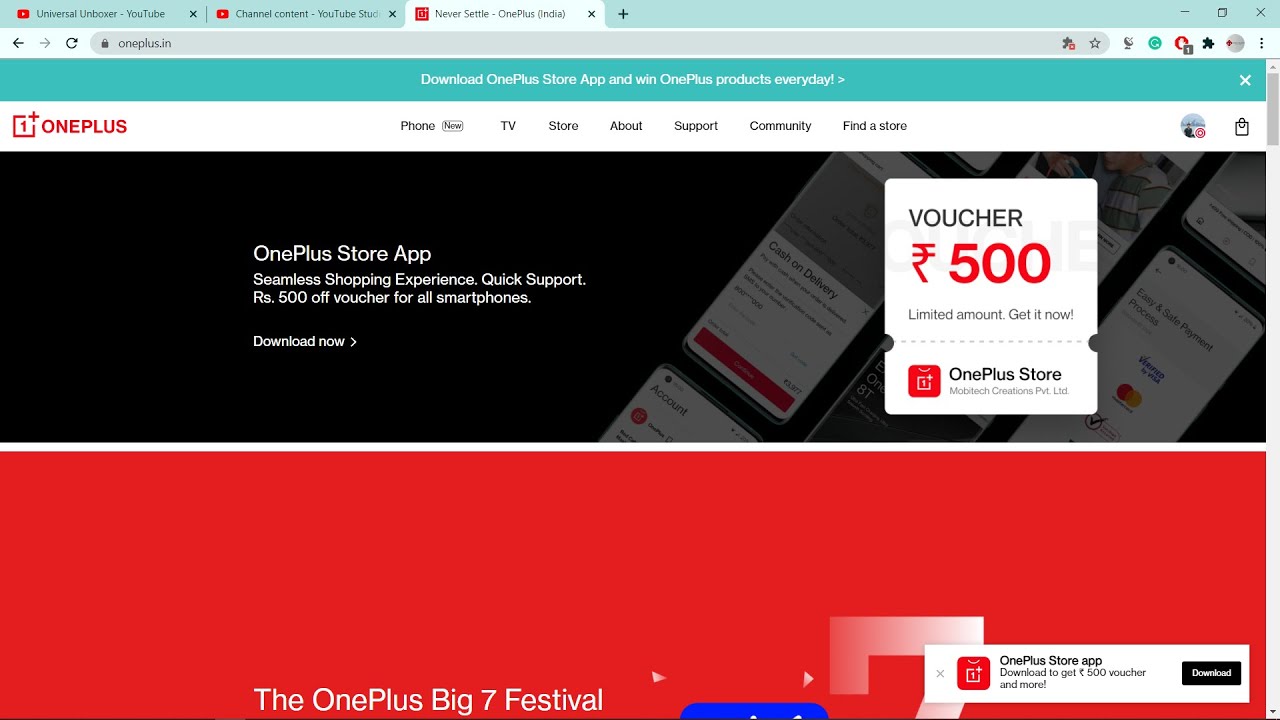The height and width of the screenshot is (720, 1280).
Task: Open a new browser tab
Action: coord(623,14)
